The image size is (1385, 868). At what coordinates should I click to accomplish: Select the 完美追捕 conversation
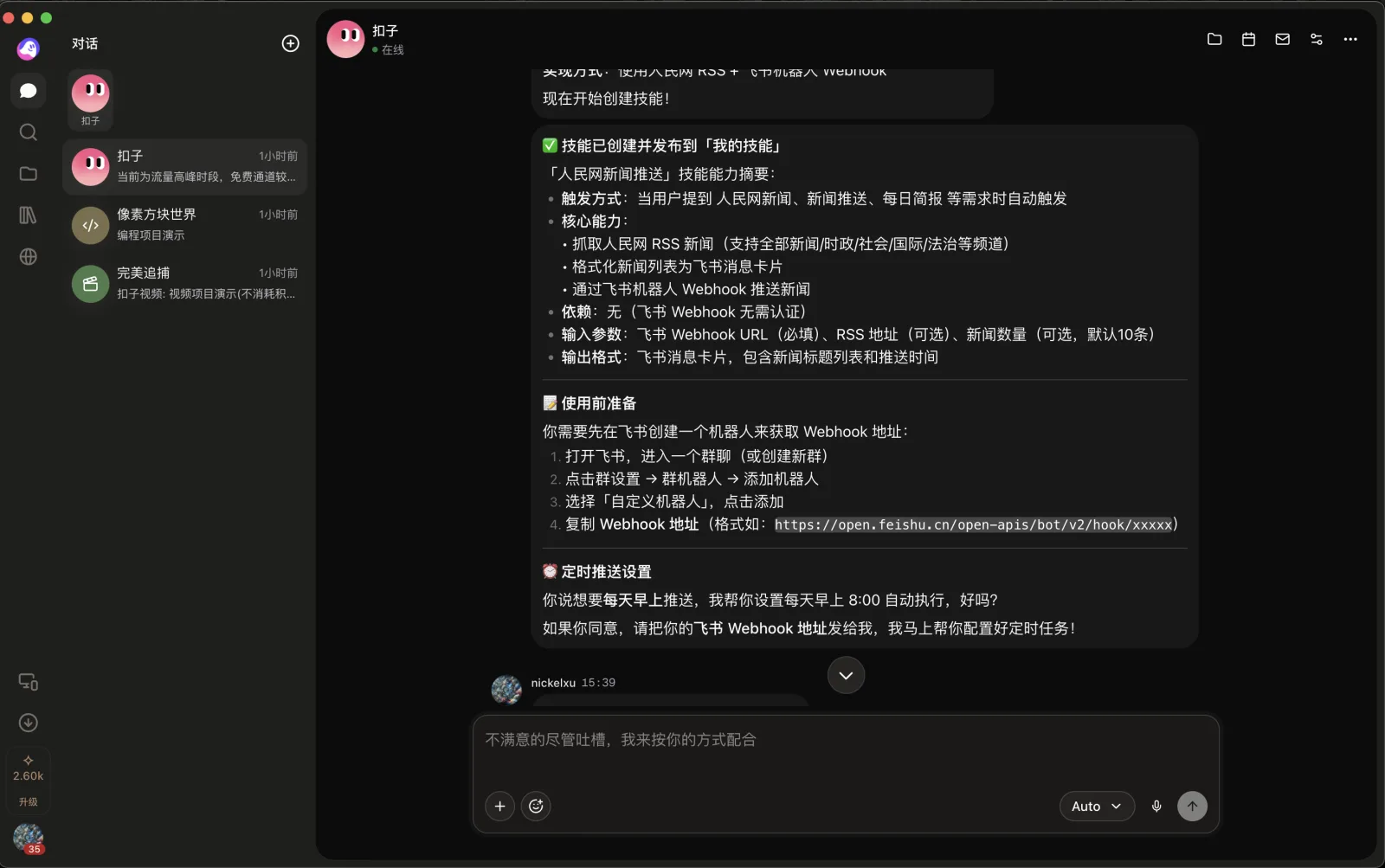coord(184,284)
